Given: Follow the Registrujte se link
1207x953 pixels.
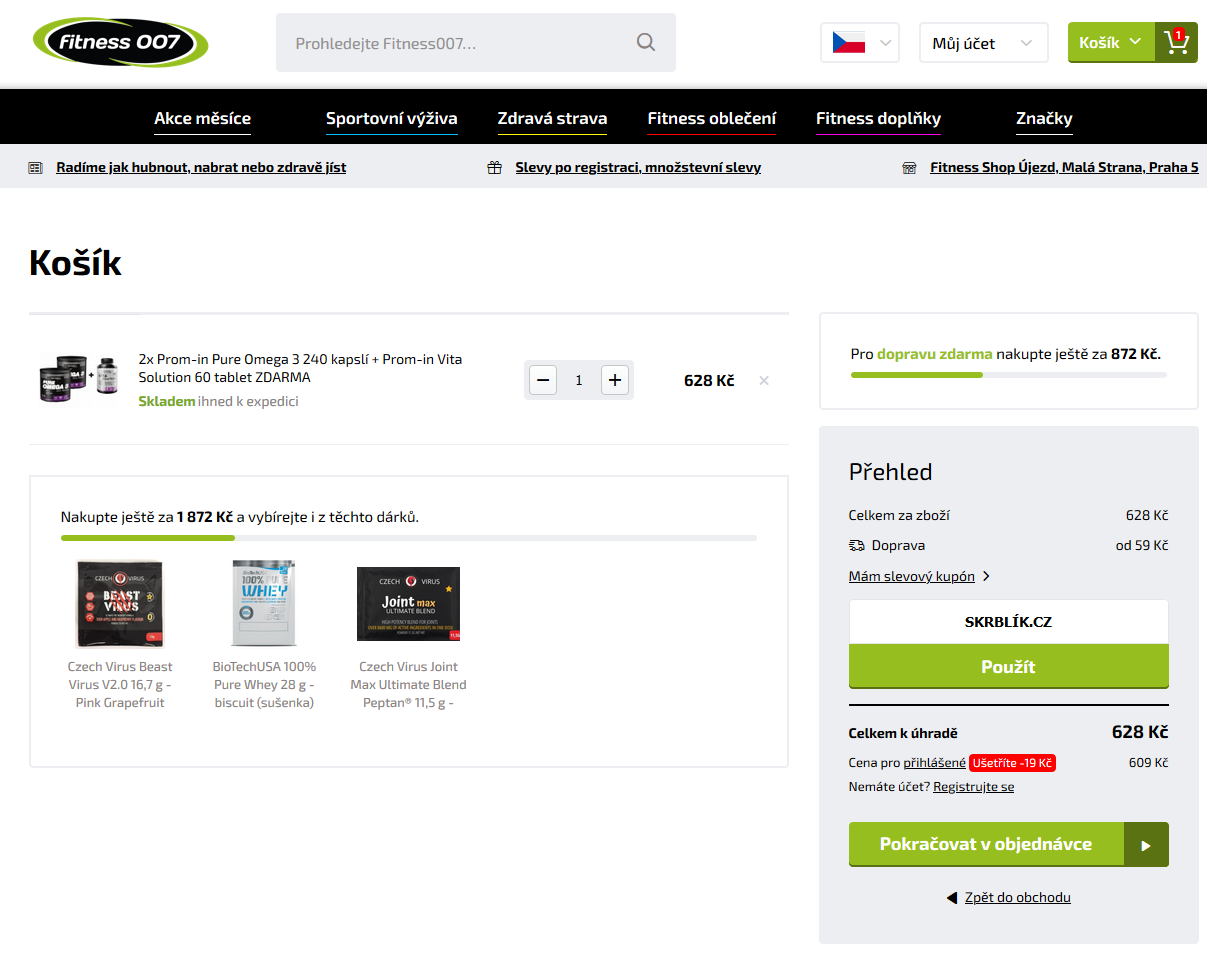Looking at the screenshot, I should (973, 787).
